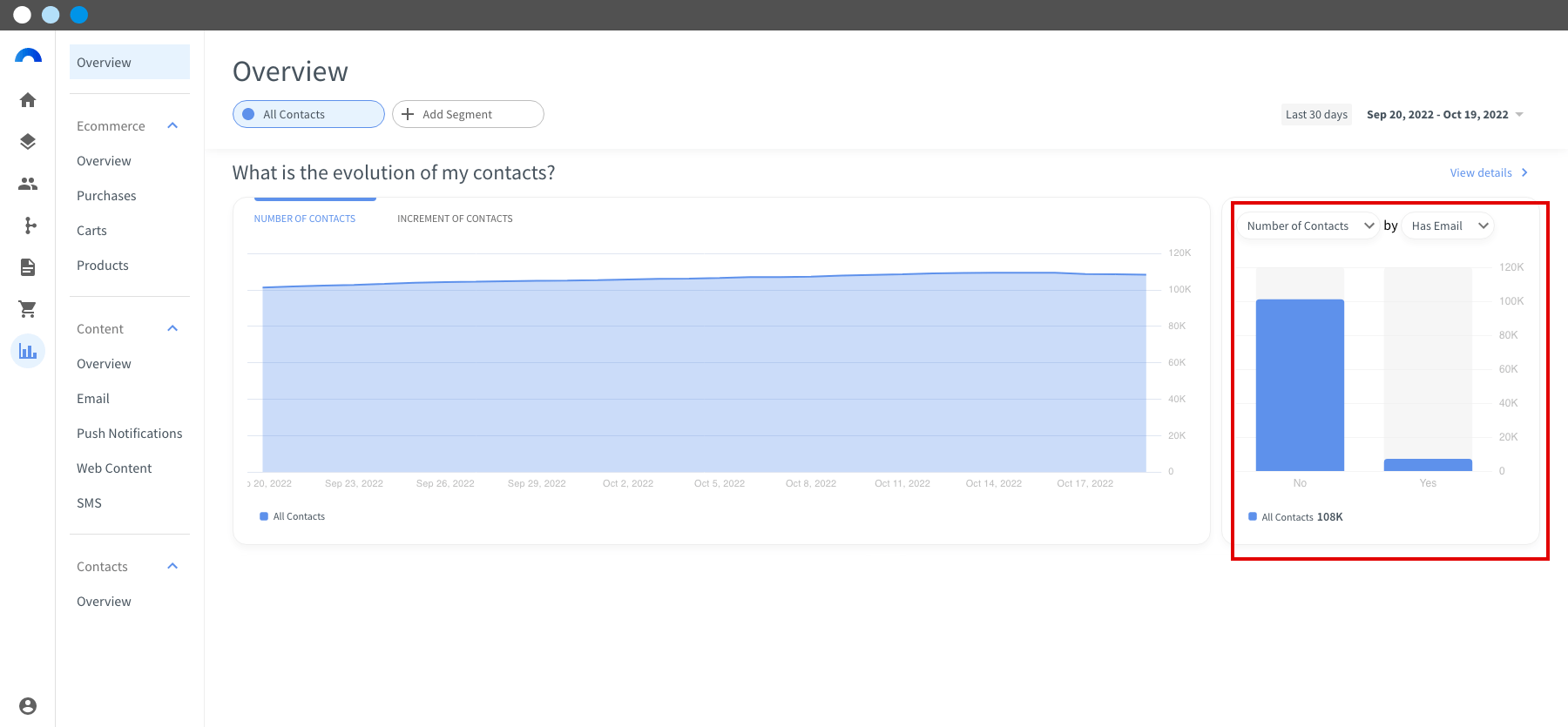Click the contacts area chart

[704, 373]
